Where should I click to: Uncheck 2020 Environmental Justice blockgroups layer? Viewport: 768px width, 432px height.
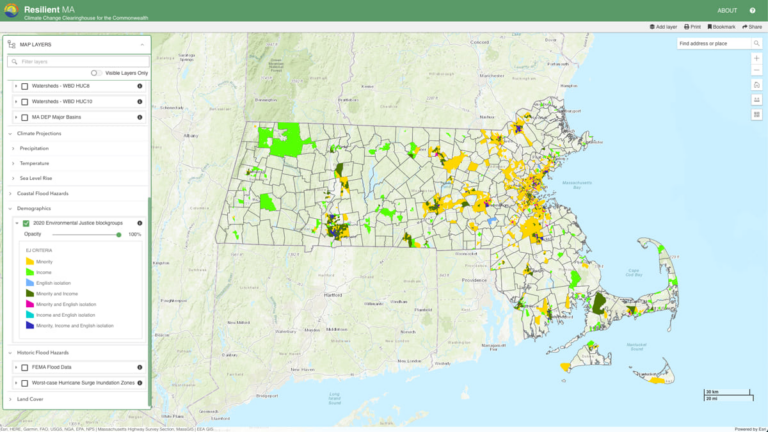[x=26, y=223]
